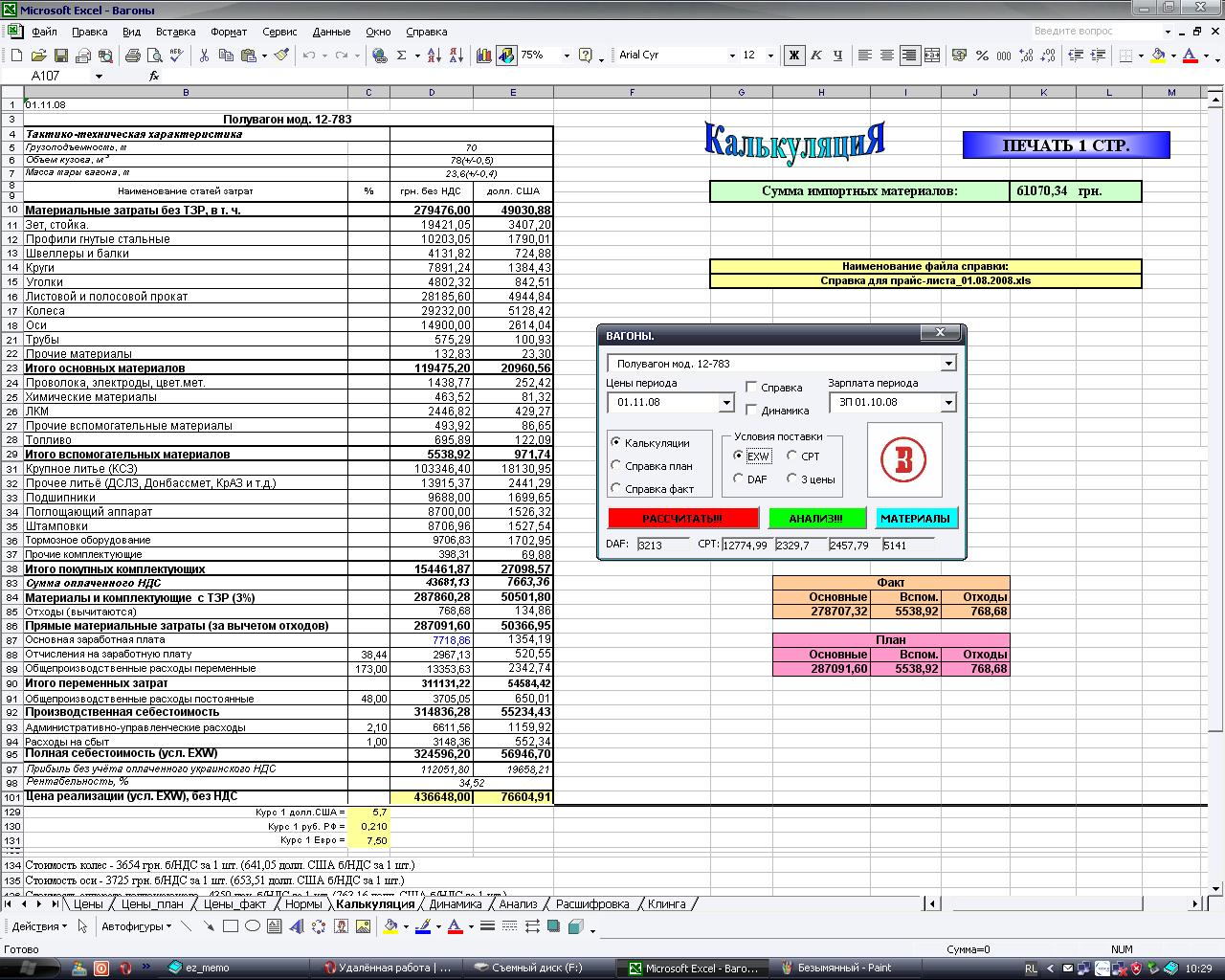Viewport: 1225px width, 980px height.
Task: Expand the Полувагон мод. 12-783 dropdown
Action: click(x=947, y=364)
